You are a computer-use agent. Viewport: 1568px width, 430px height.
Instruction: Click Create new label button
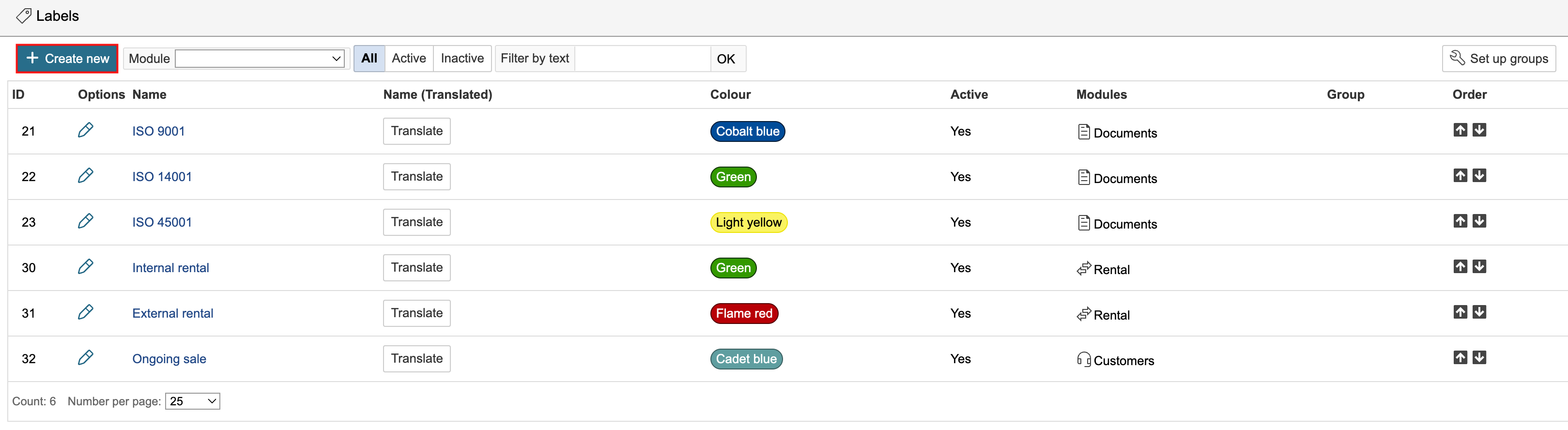[x=67, y=59]
